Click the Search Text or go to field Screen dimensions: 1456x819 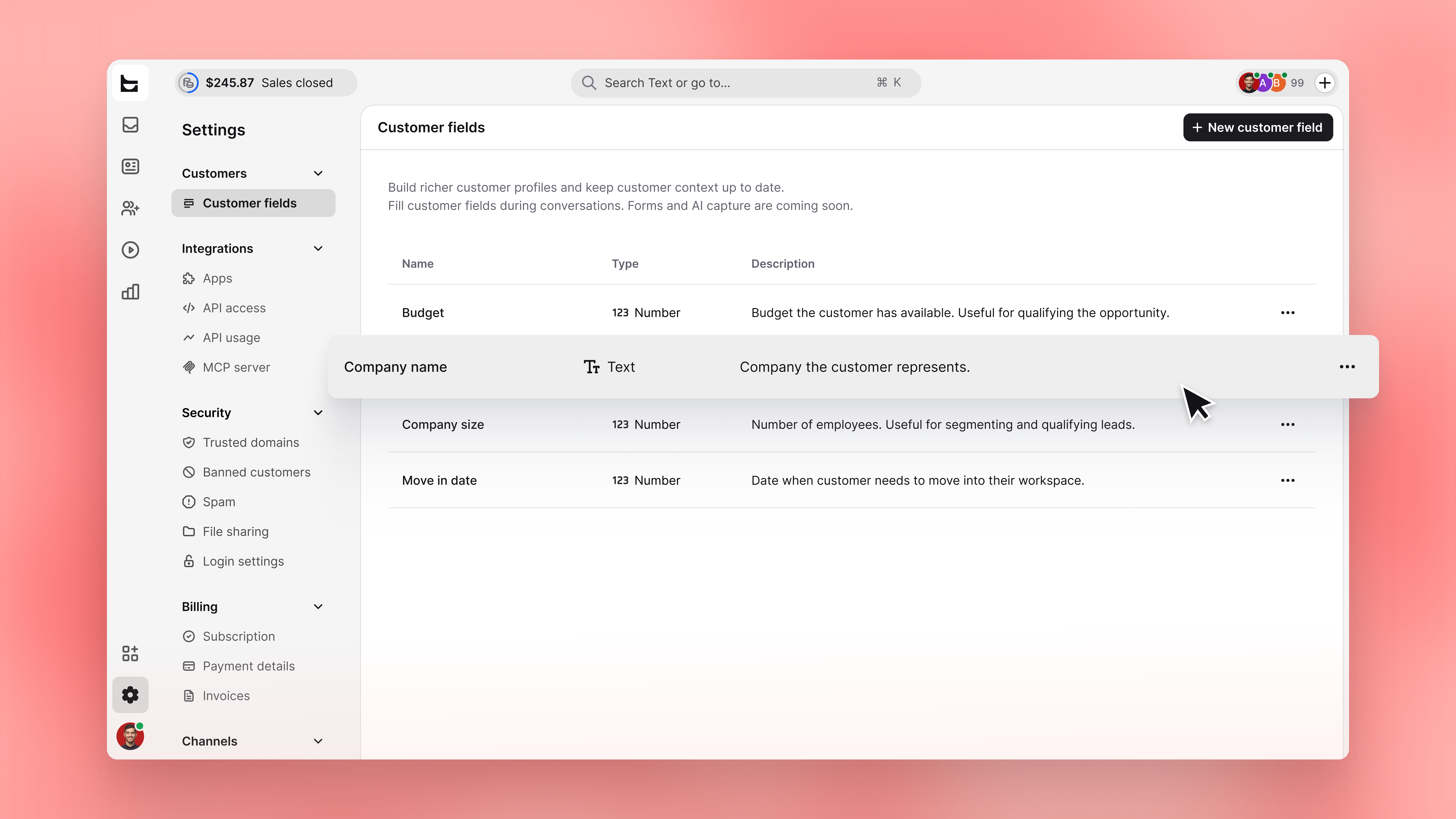[746, 83]
